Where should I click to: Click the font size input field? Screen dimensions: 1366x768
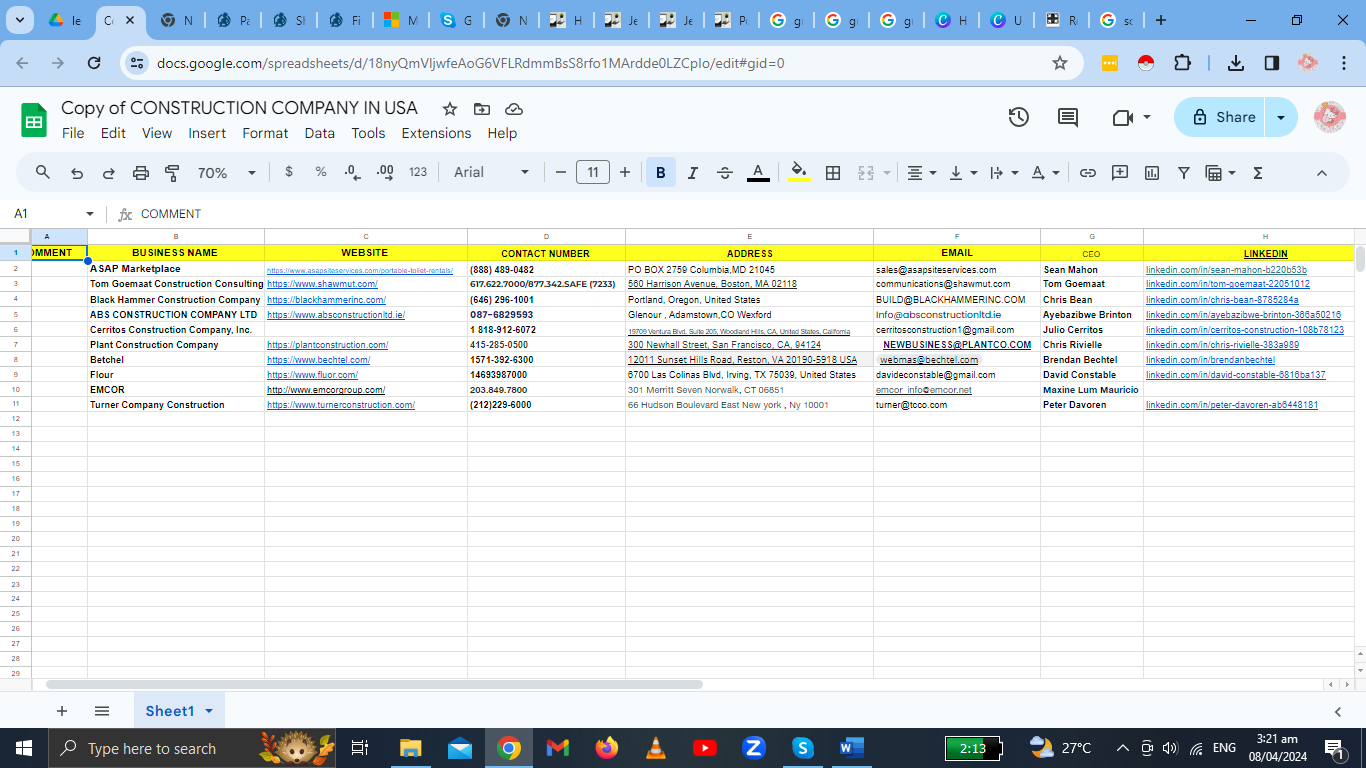point(593,172)
